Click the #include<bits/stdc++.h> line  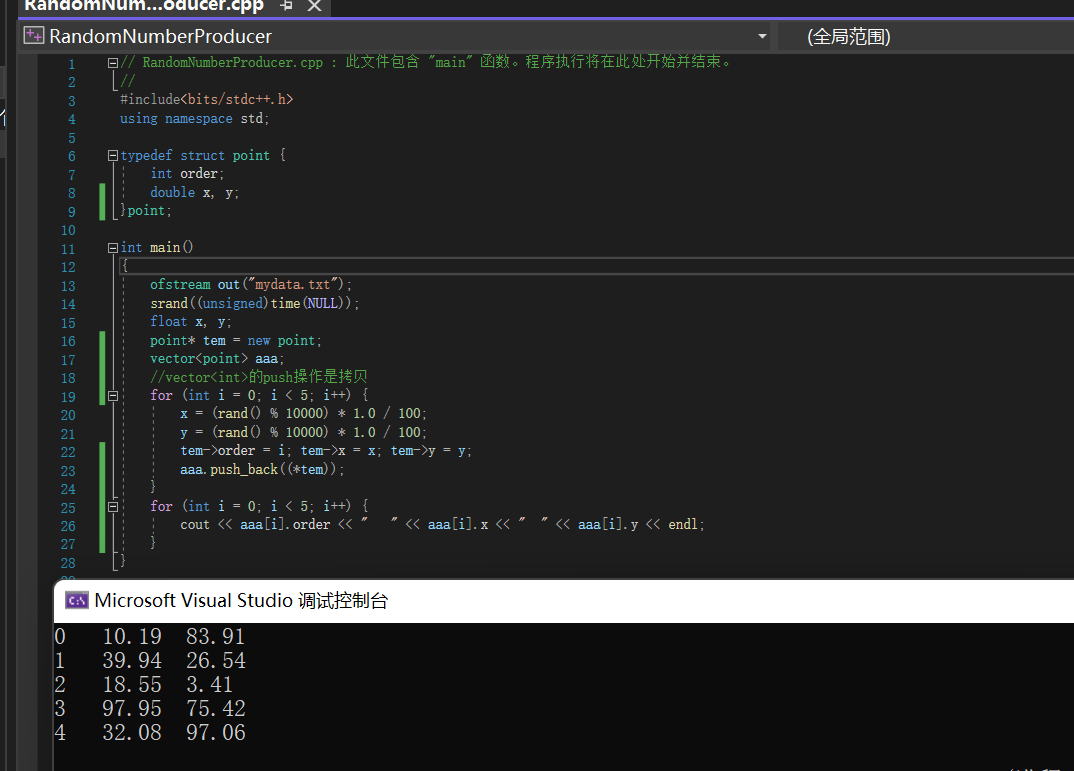(207, 99)
